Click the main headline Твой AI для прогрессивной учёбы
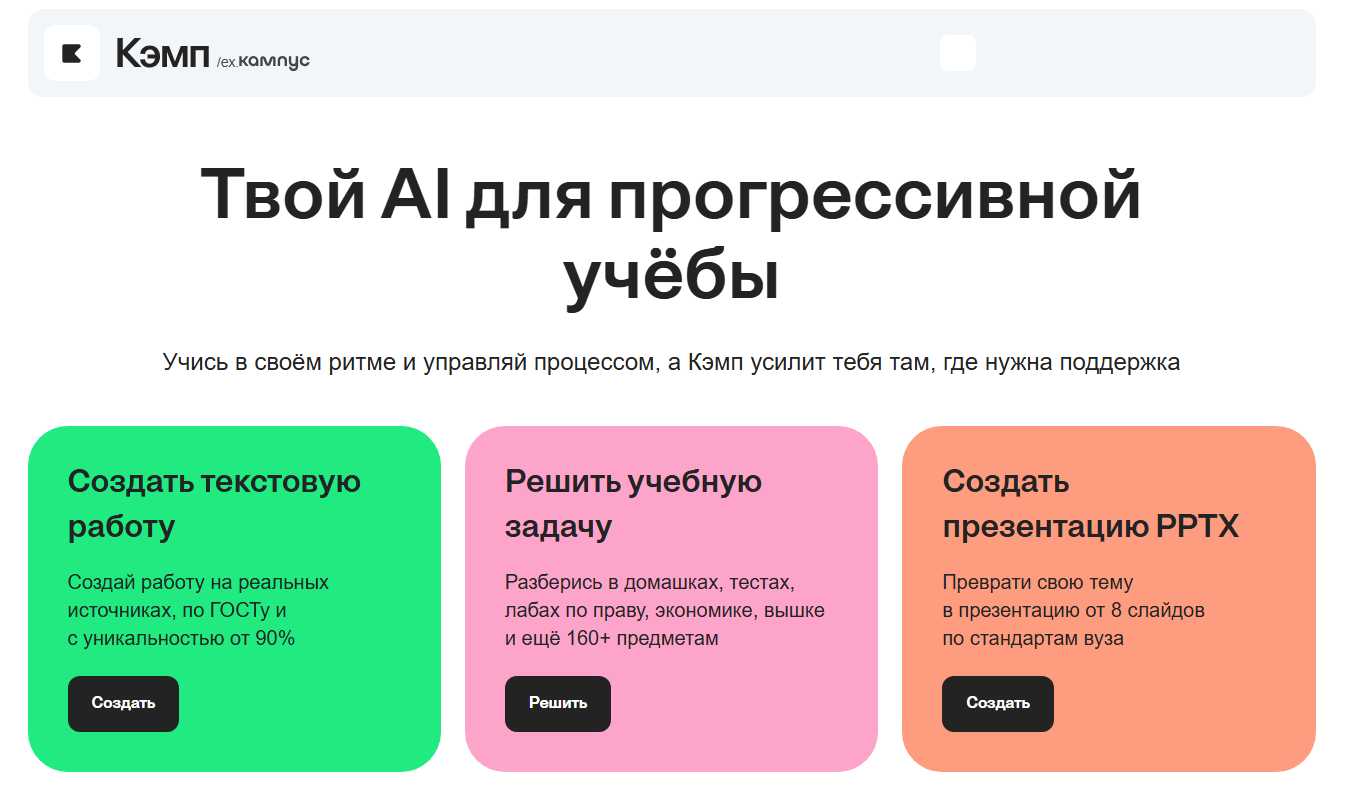1350x789 pixels. click(671, 196)
